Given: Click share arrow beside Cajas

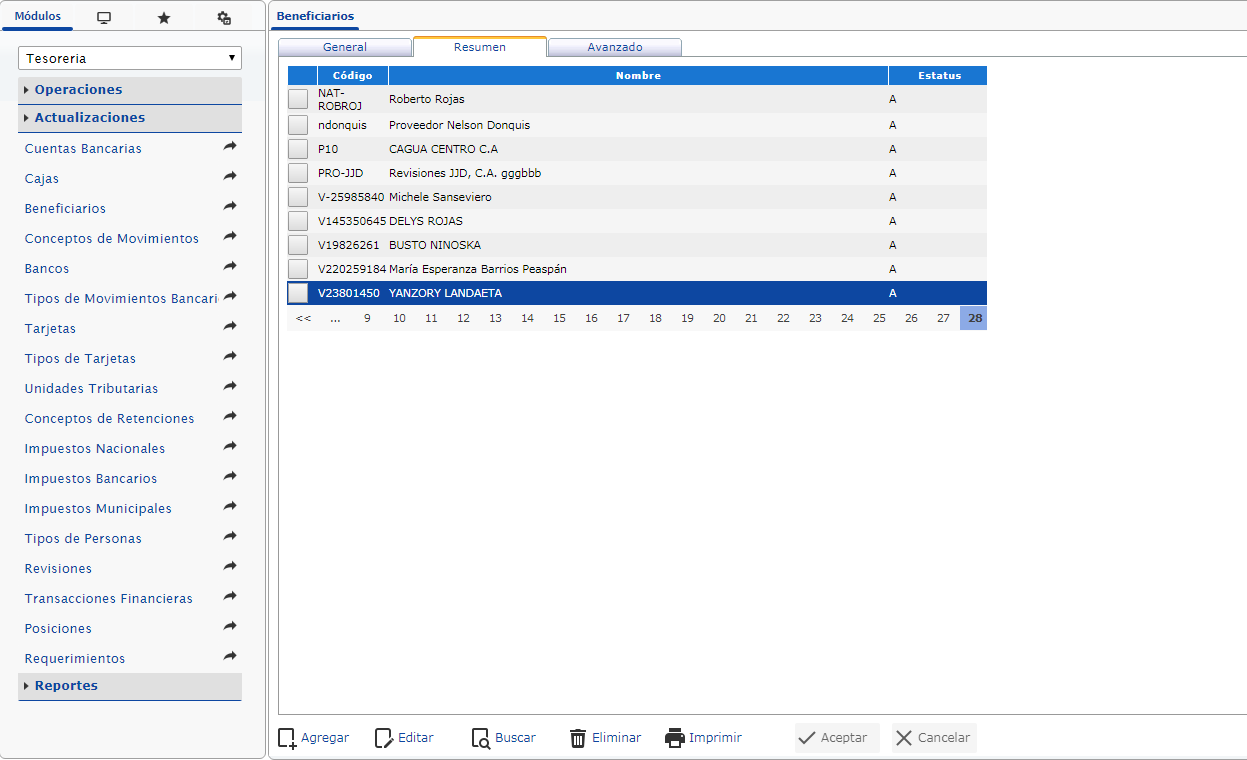Looking at the screenshot, I should (x=230, y=177).
